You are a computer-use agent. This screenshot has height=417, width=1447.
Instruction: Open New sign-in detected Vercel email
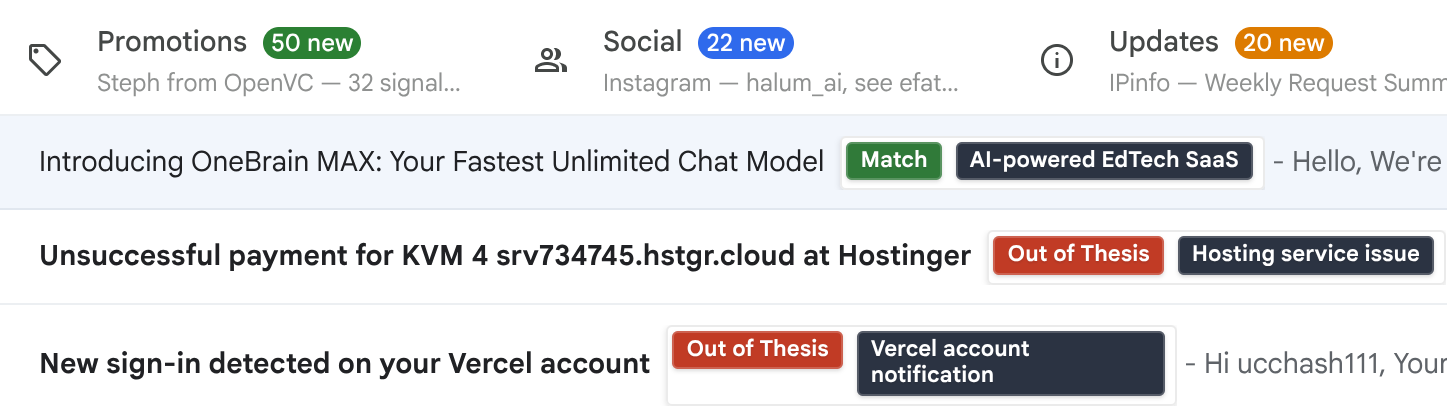[723, 363]
